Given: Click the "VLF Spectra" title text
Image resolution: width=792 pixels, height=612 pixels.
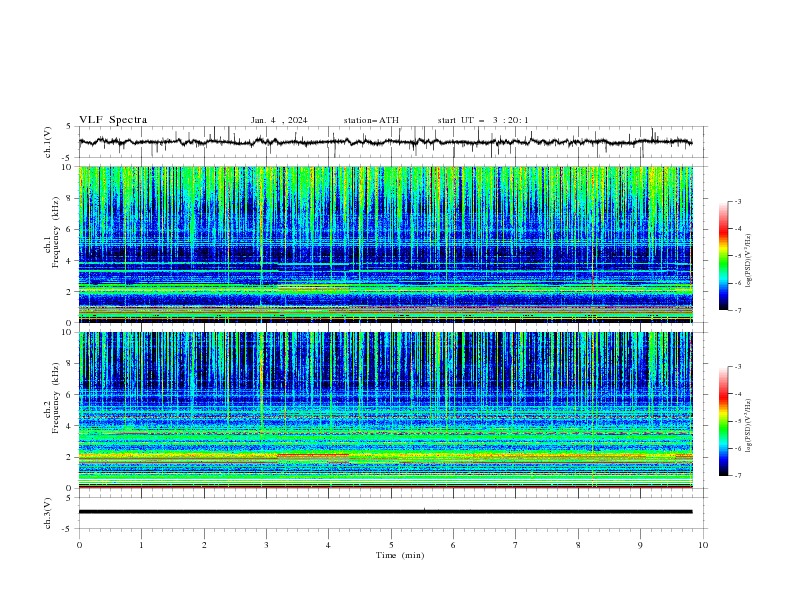Looking at the screenshot, I should click(x=113, y=120).
